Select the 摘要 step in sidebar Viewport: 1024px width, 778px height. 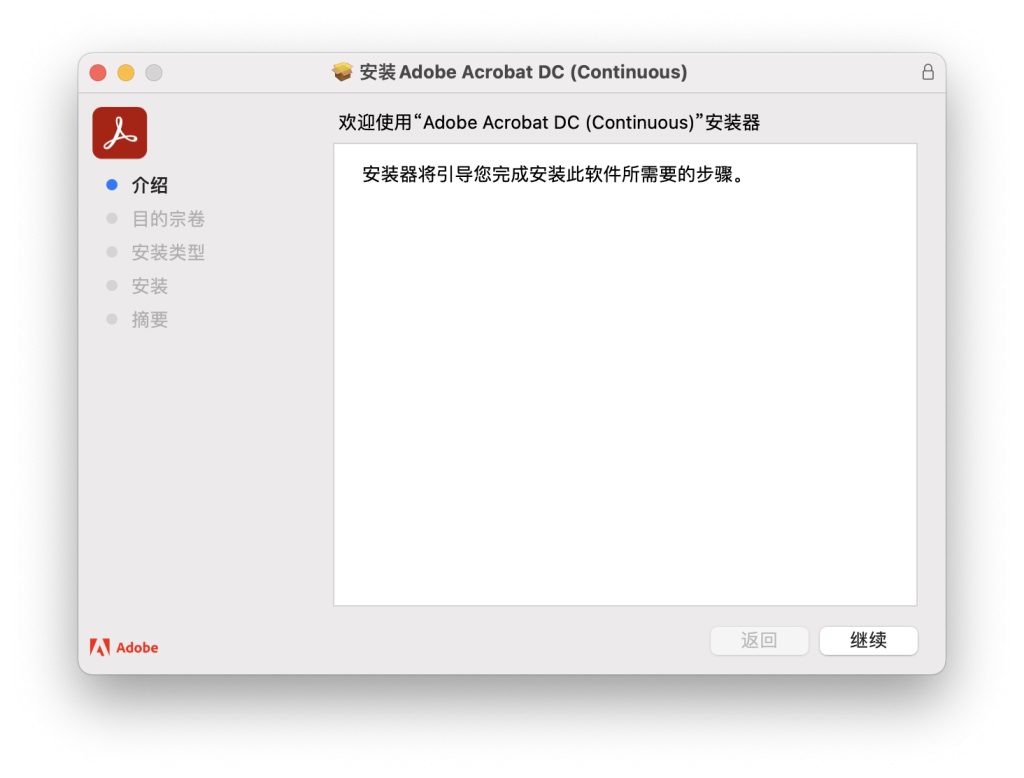click(150, 319)
